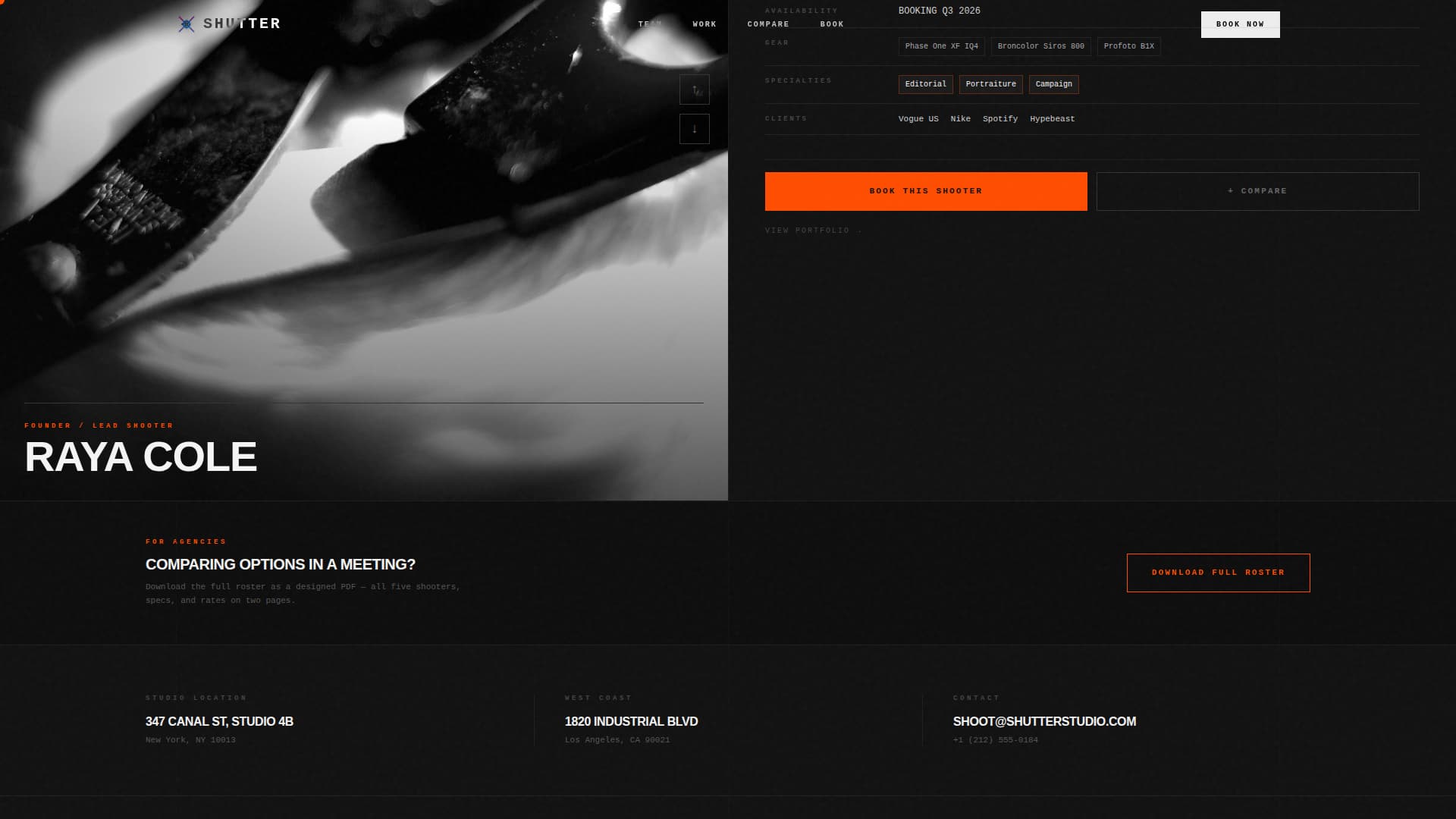Click the SHUTTER brand name
1456x819 pixels.
pyautogui.click(x=242, y=24)
